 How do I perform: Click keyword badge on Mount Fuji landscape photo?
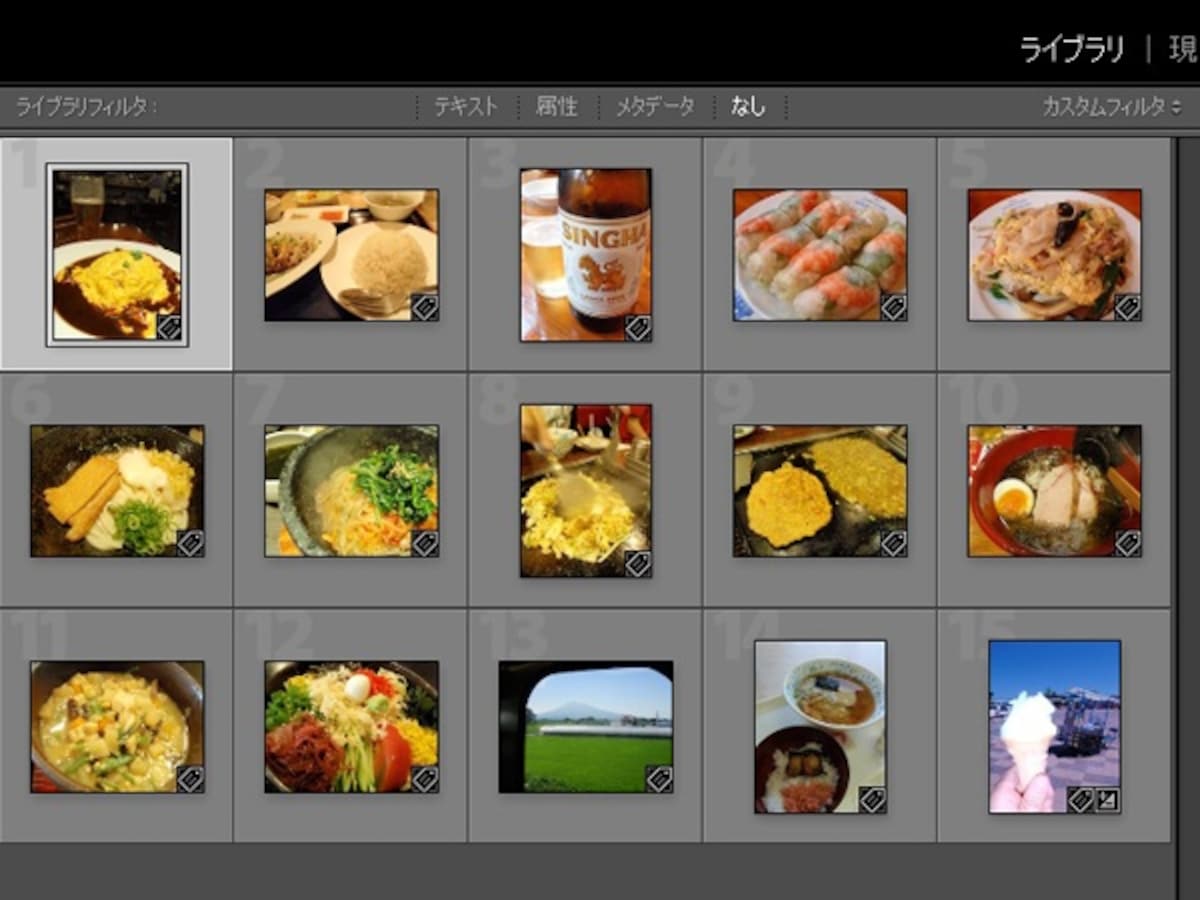659,779
